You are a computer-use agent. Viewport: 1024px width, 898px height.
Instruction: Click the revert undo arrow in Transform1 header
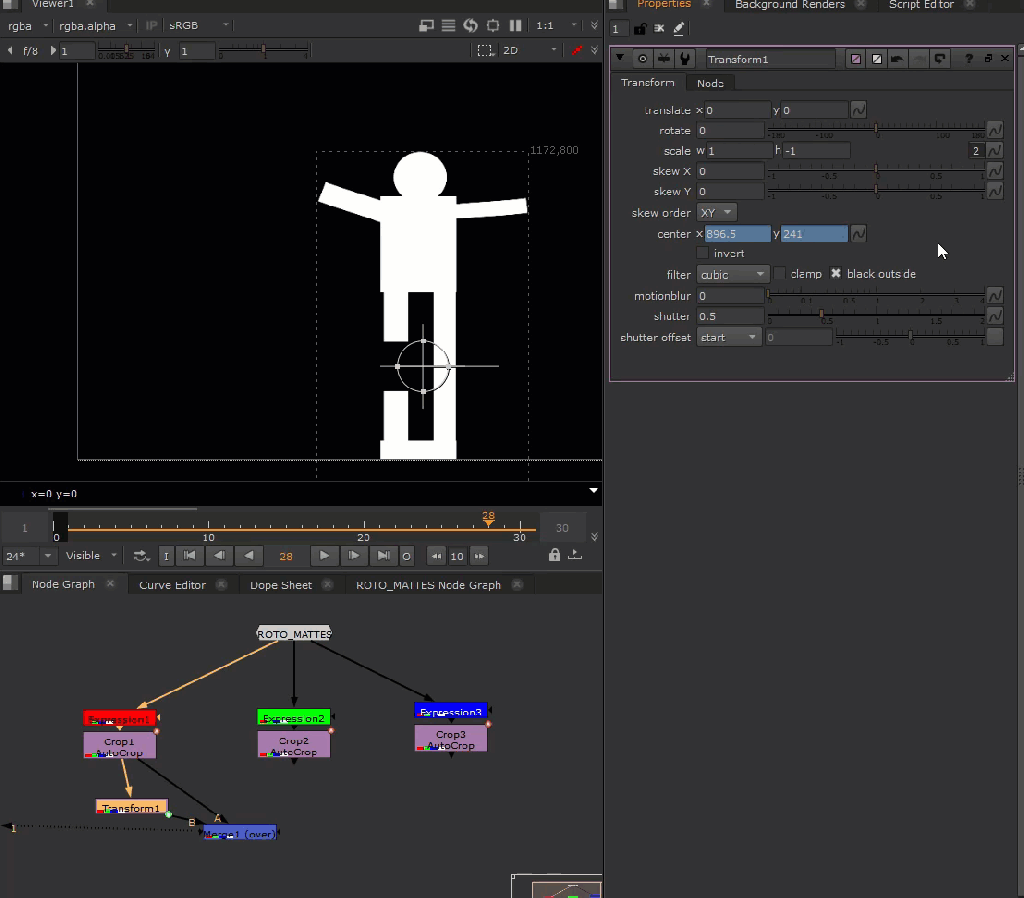(897, 59)
